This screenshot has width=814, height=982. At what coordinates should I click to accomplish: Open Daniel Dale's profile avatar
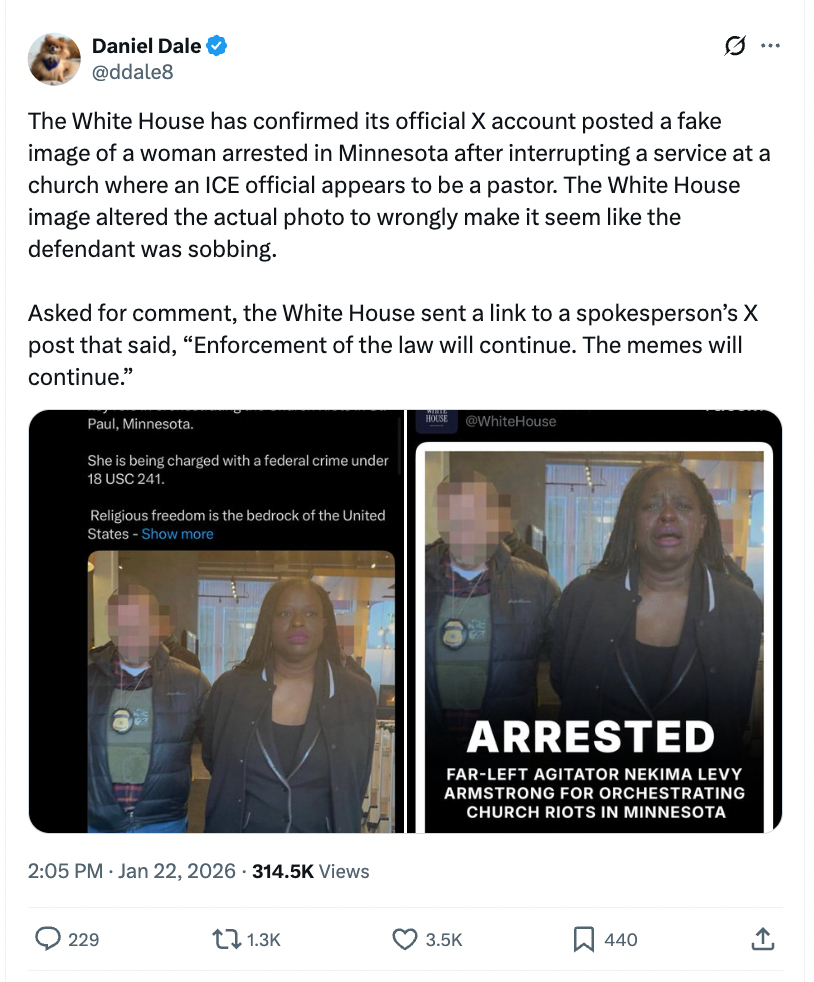coord(54,59)
